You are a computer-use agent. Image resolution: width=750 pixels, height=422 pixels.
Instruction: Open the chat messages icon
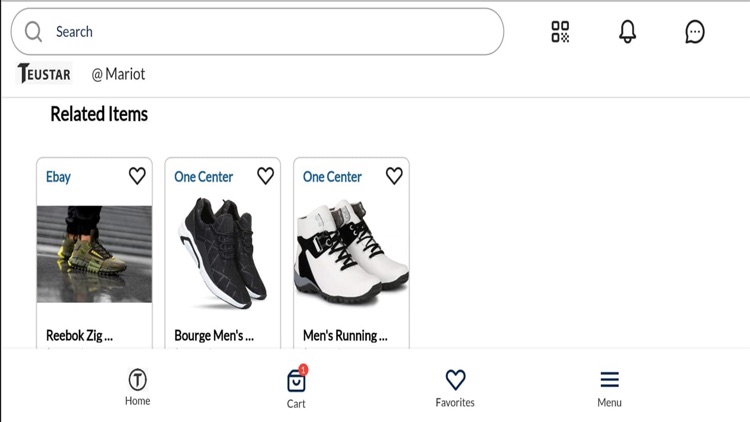tap(695, 32)
